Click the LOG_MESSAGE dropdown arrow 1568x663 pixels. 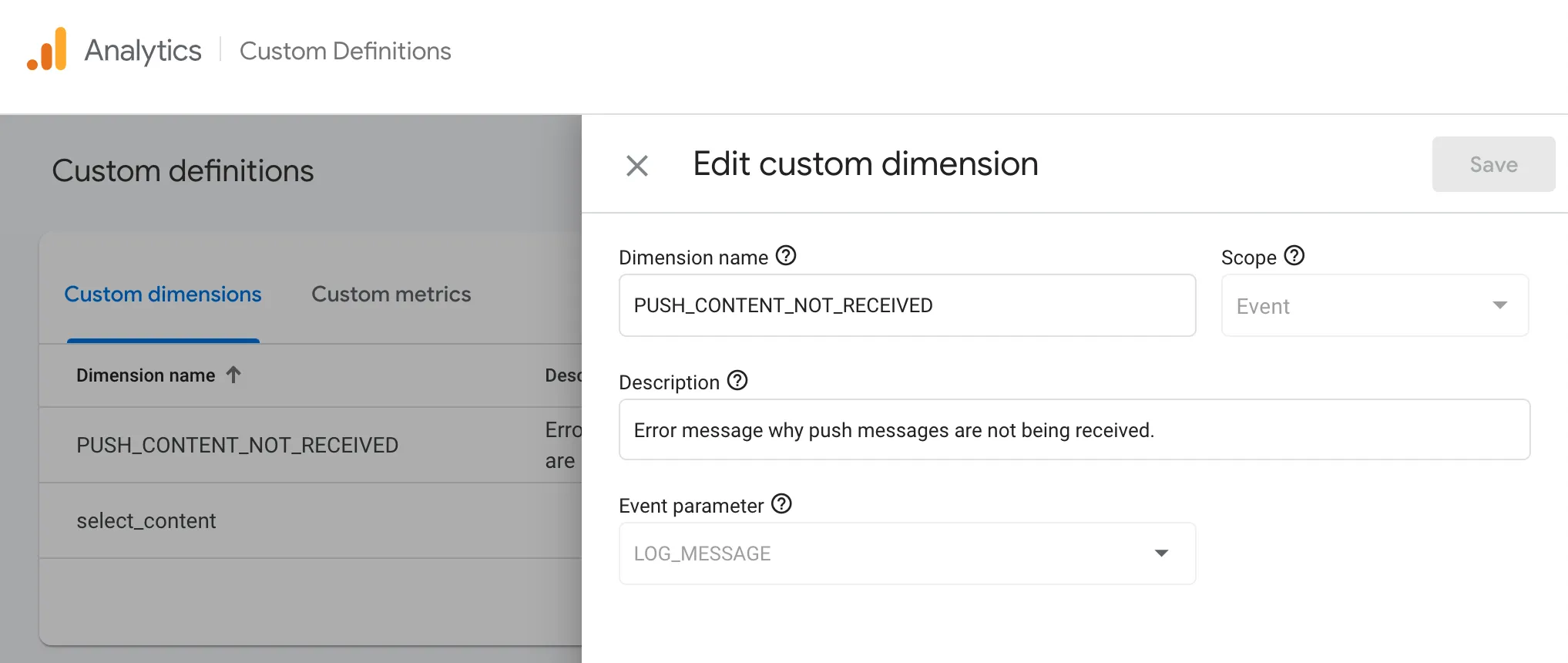pyautogui.click(x=1161, y=554)
